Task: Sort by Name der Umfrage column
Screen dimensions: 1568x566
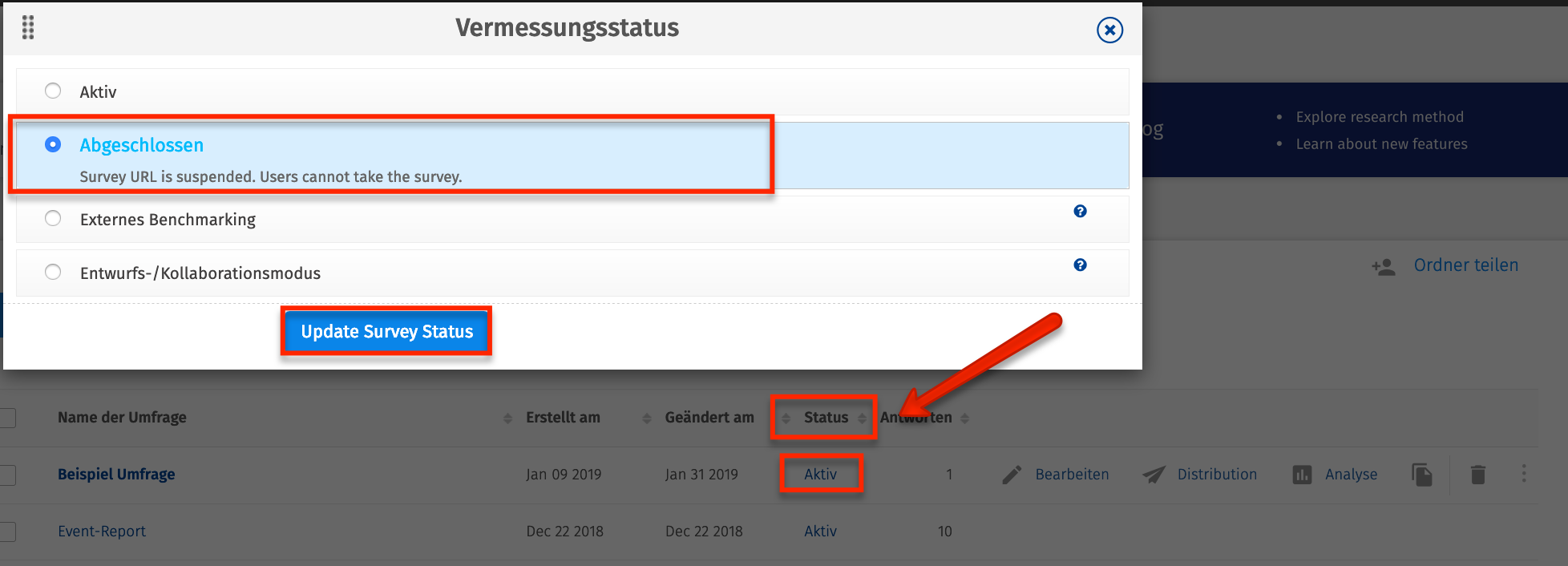Action: [122, 418]
